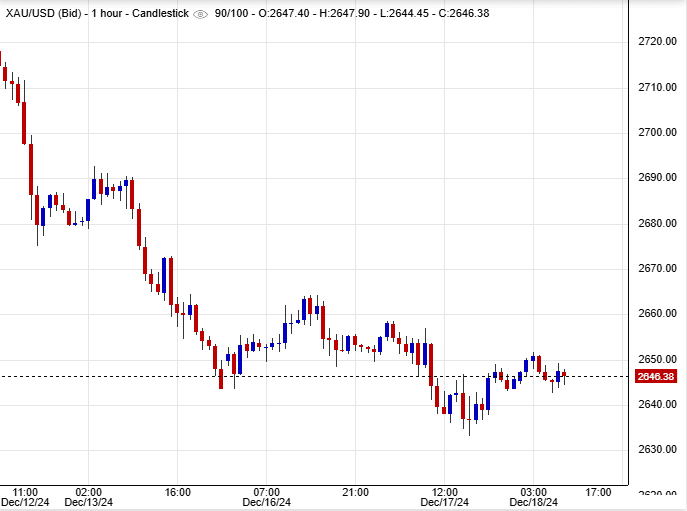Select the Dec/18/24 03:00 time axis label

533,497
